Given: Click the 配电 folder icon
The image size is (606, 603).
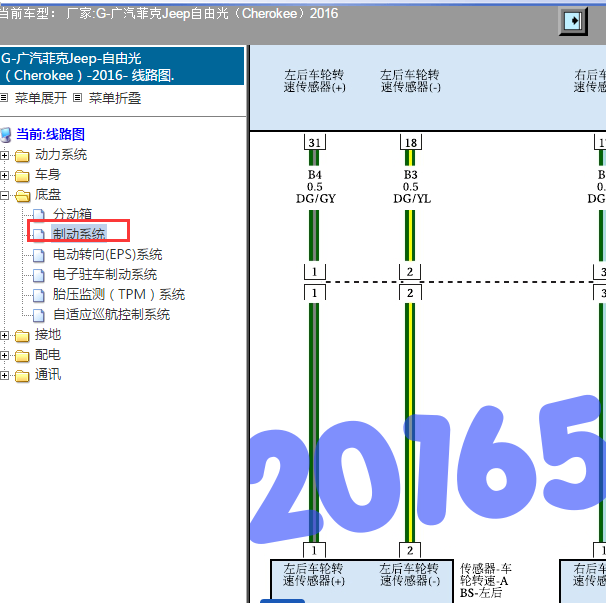Looking at the screenshot, I should coord(22,356).
